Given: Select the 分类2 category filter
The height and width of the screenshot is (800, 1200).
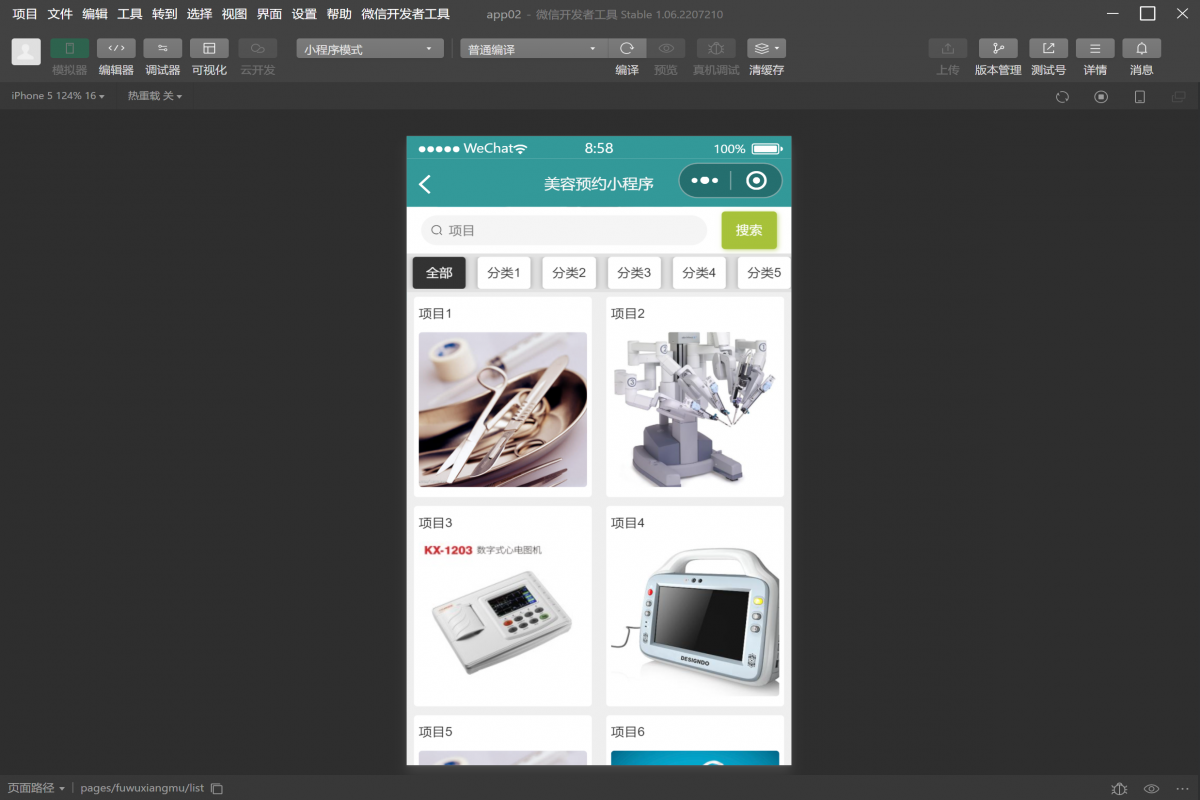Looking at the screenshot, I should (x=569, y=273).
